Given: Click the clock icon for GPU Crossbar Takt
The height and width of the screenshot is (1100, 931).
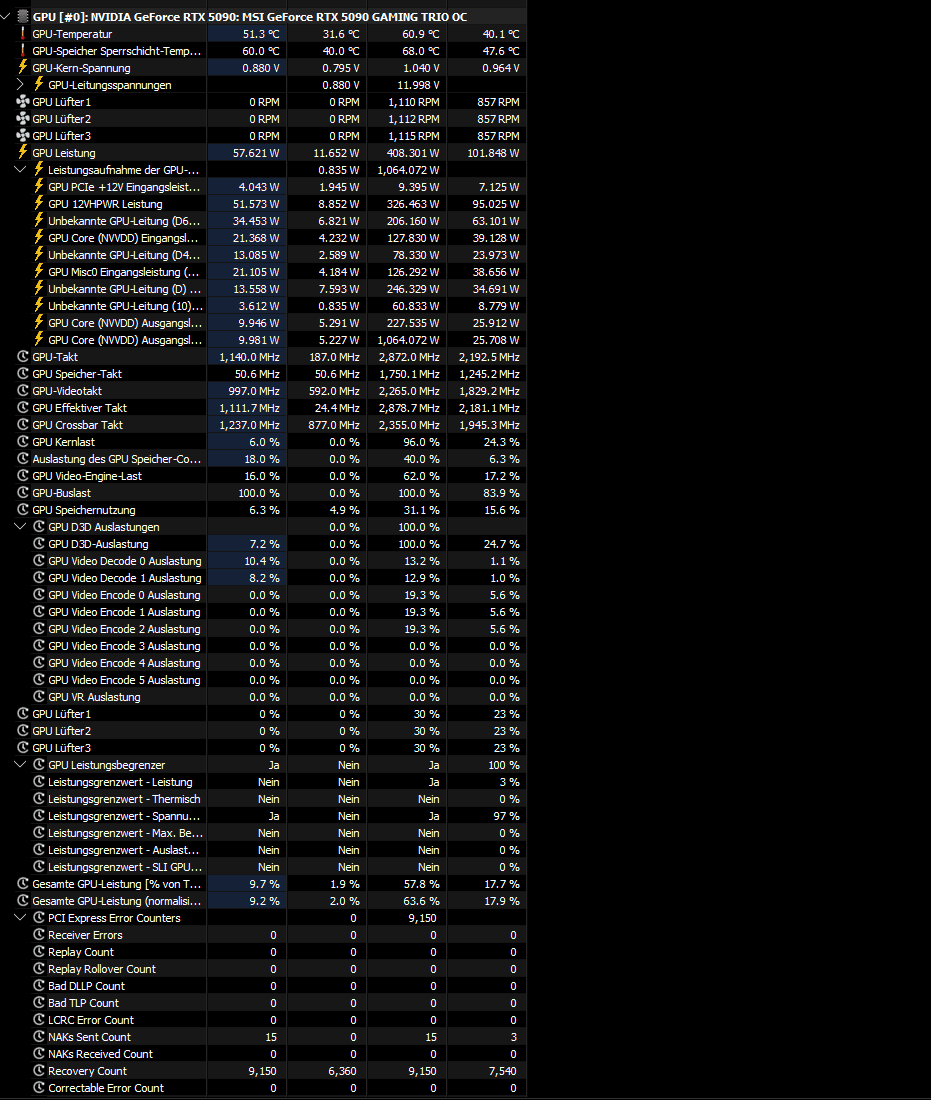Looking at the screenshot, I should [x=23, y=424].
